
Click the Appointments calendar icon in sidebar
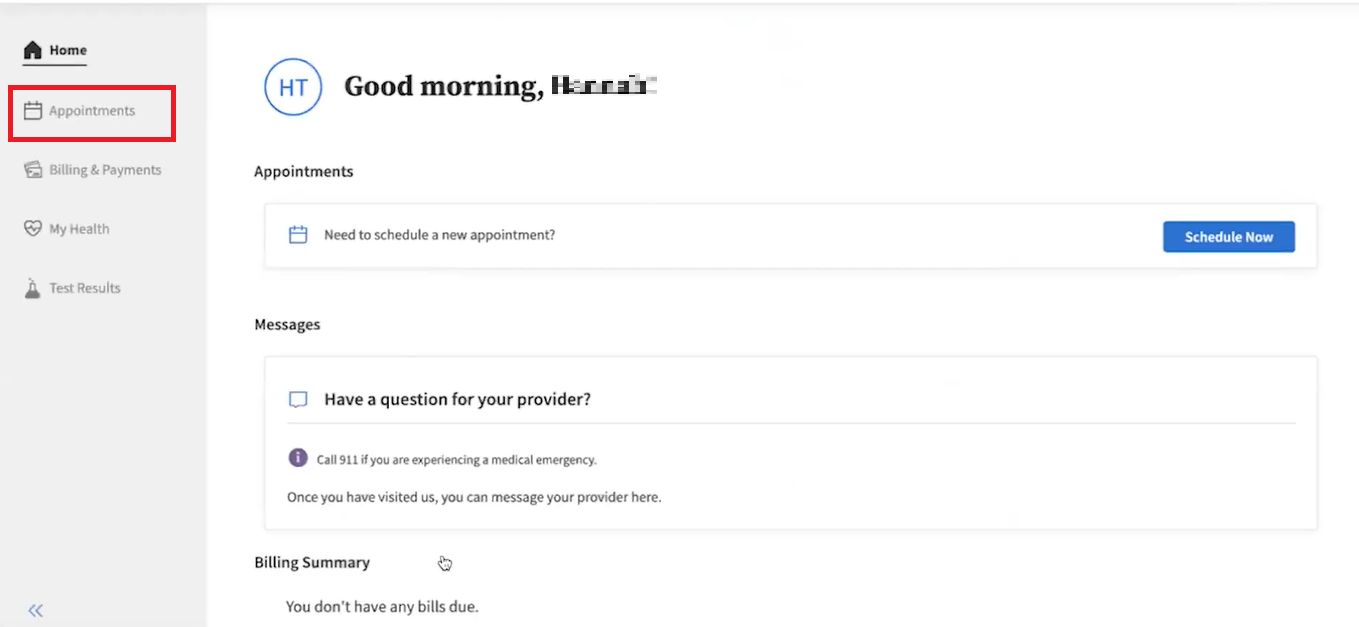(x=33, y=111)
